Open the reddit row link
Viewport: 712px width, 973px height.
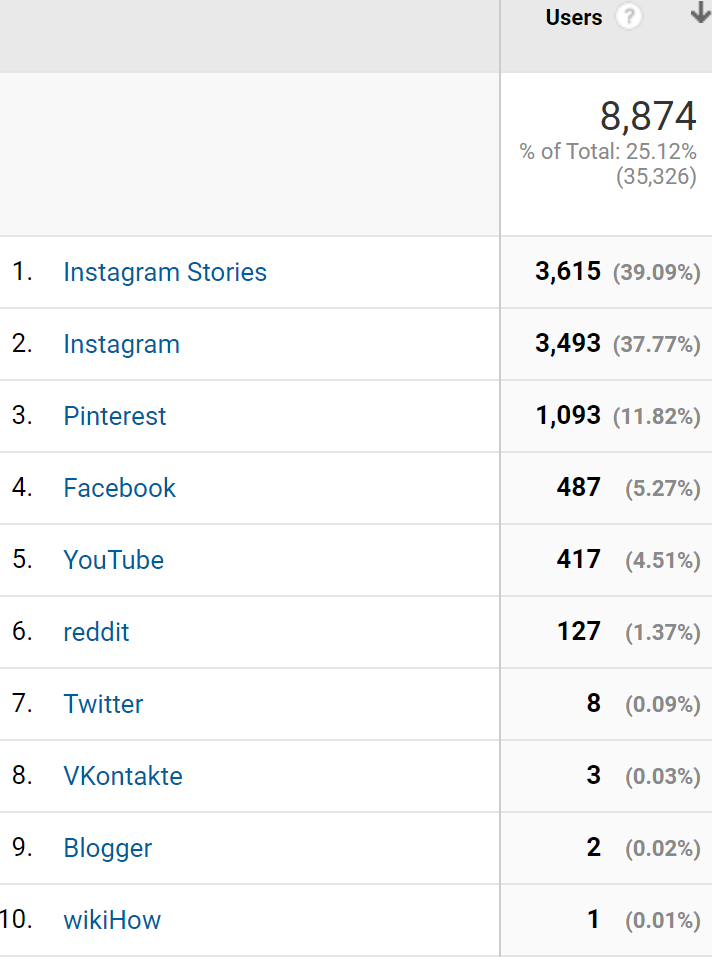(x=96, y=632)
